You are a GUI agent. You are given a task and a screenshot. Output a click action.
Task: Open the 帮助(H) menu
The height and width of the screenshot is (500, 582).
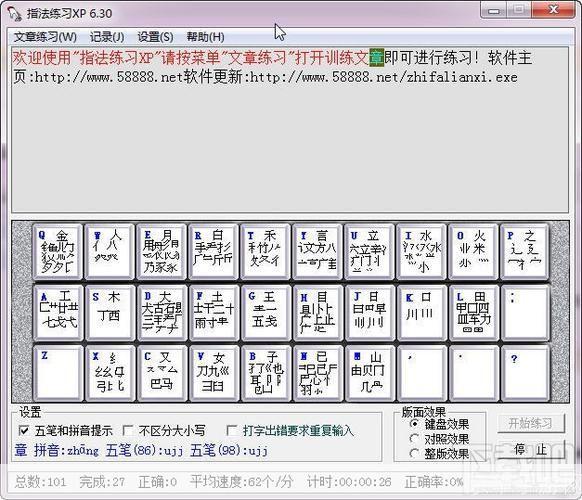205,37
